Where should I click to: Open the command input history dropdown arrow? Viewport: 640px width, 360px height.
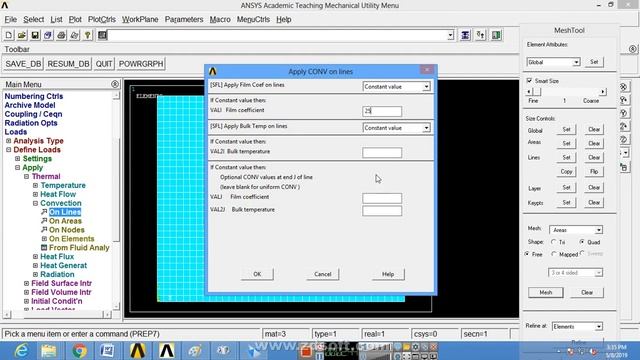click(450, 35)
